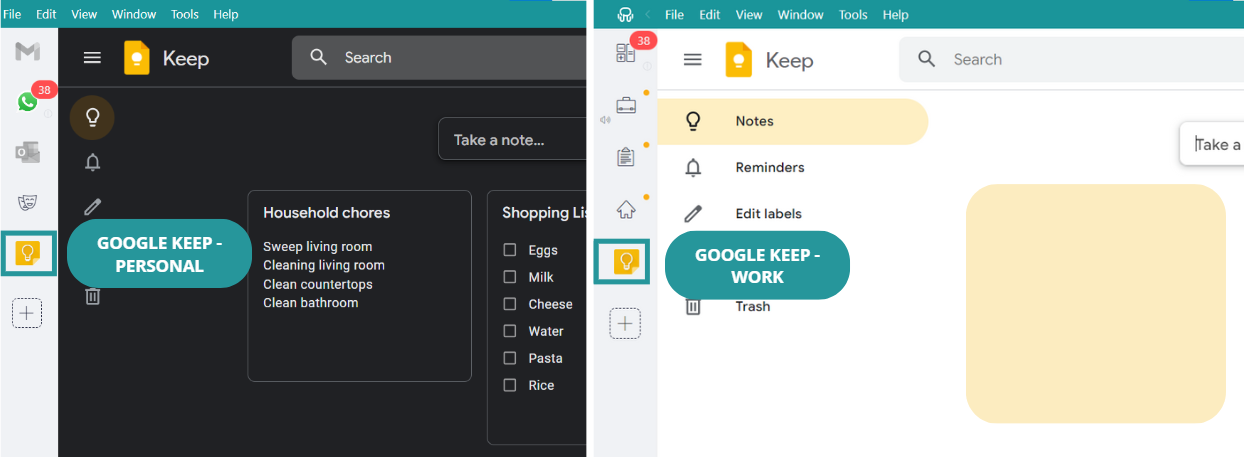This screenshot has height=457, width=1244.
Task: Check the Rice item
Action: click(x=510, y=385)
